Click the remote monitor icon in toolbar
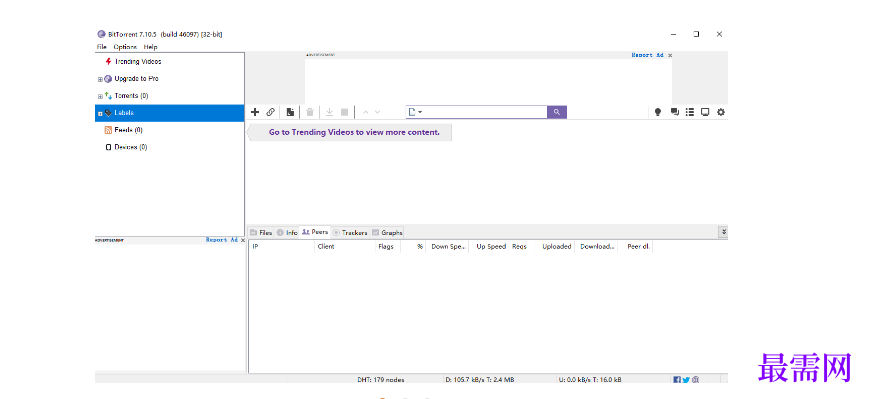 pyautogui.click(x=705, y=112)
